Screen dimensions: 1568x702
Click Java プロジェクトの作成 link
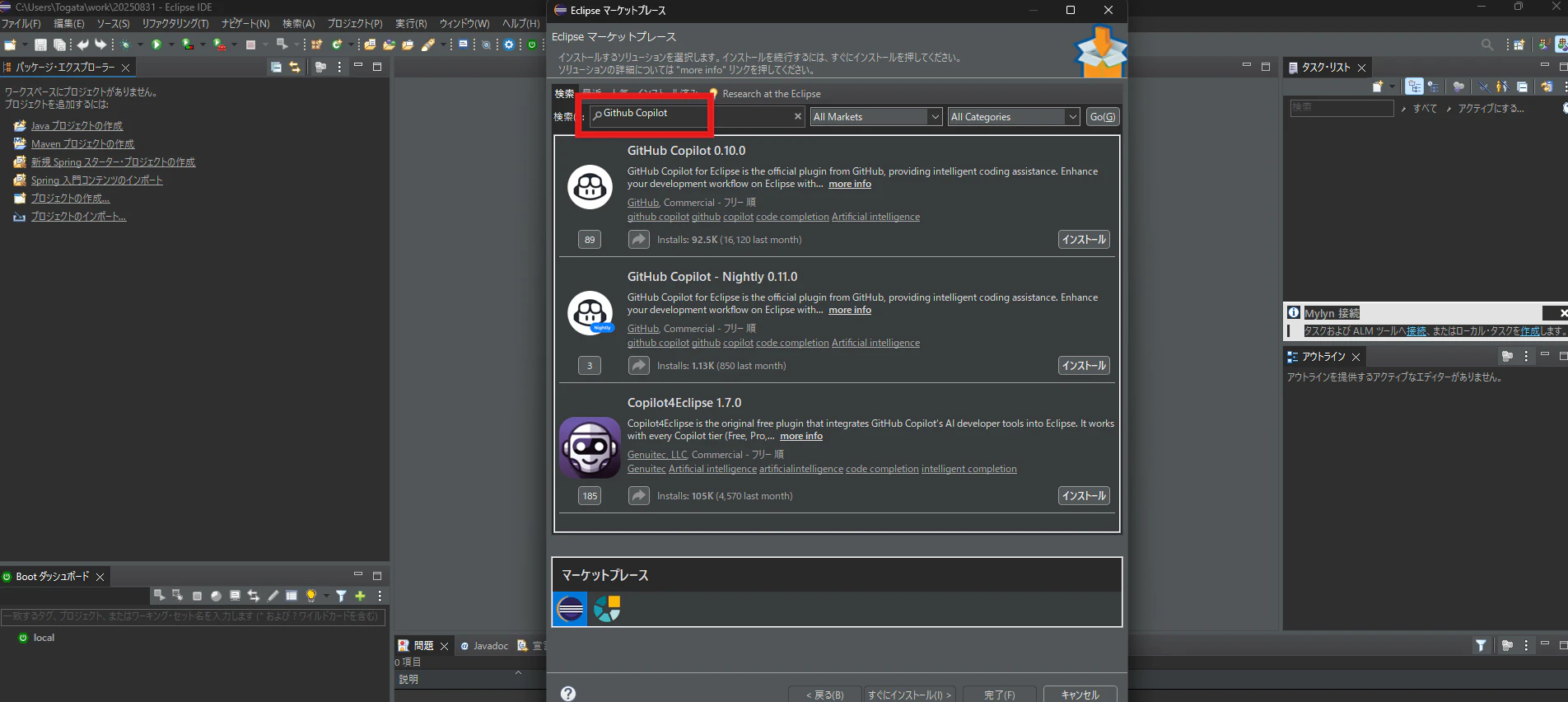77,126
